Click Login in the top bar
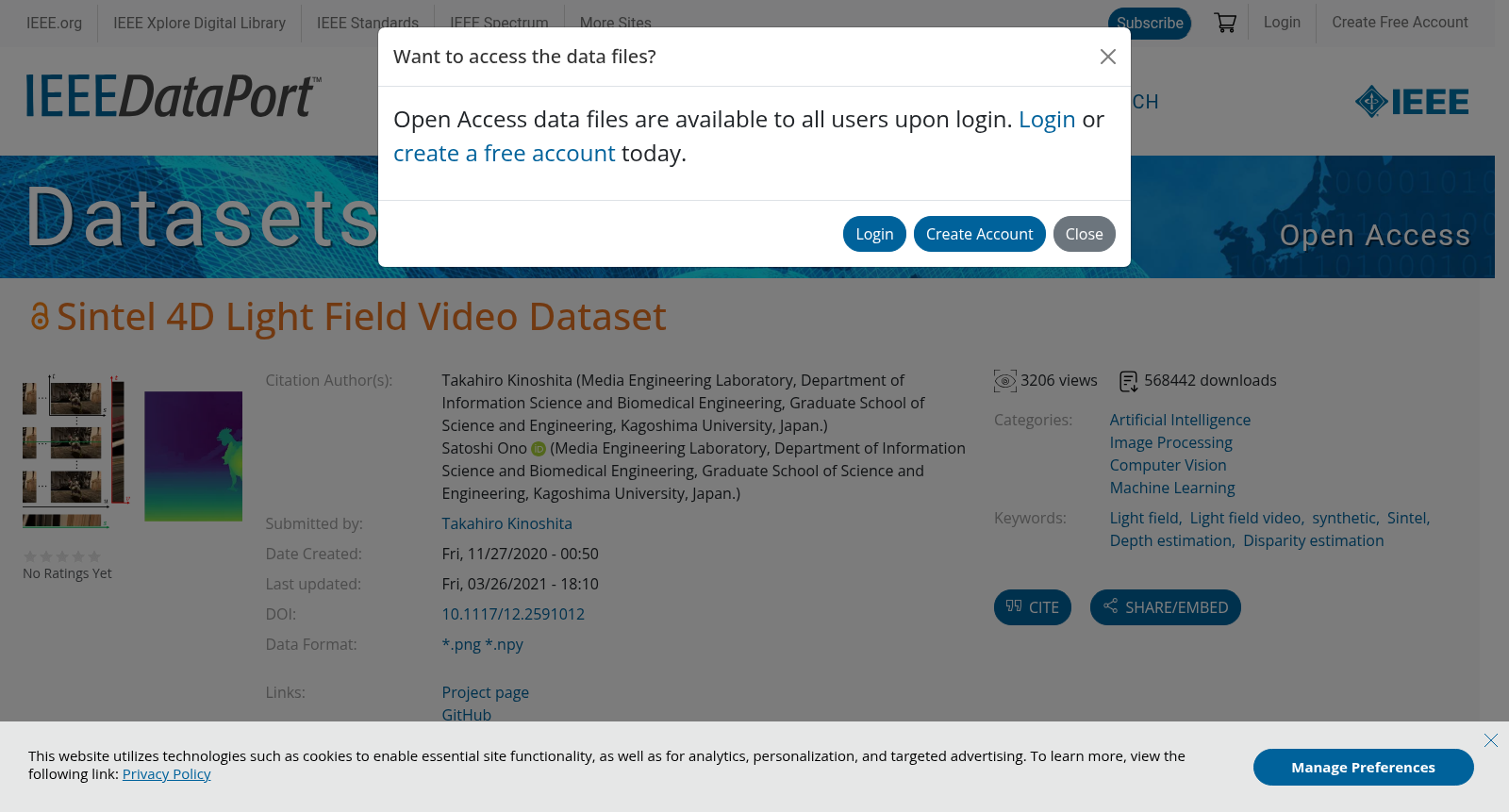The image size is (1509, 812). pos(1283,23)
